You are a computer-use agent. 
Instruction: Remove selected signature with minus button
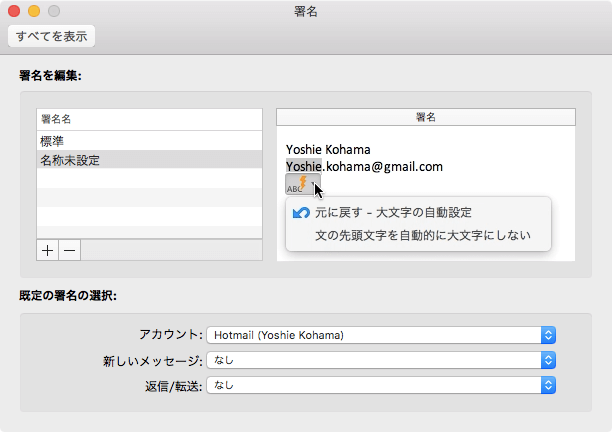click(x=71, y=250)
